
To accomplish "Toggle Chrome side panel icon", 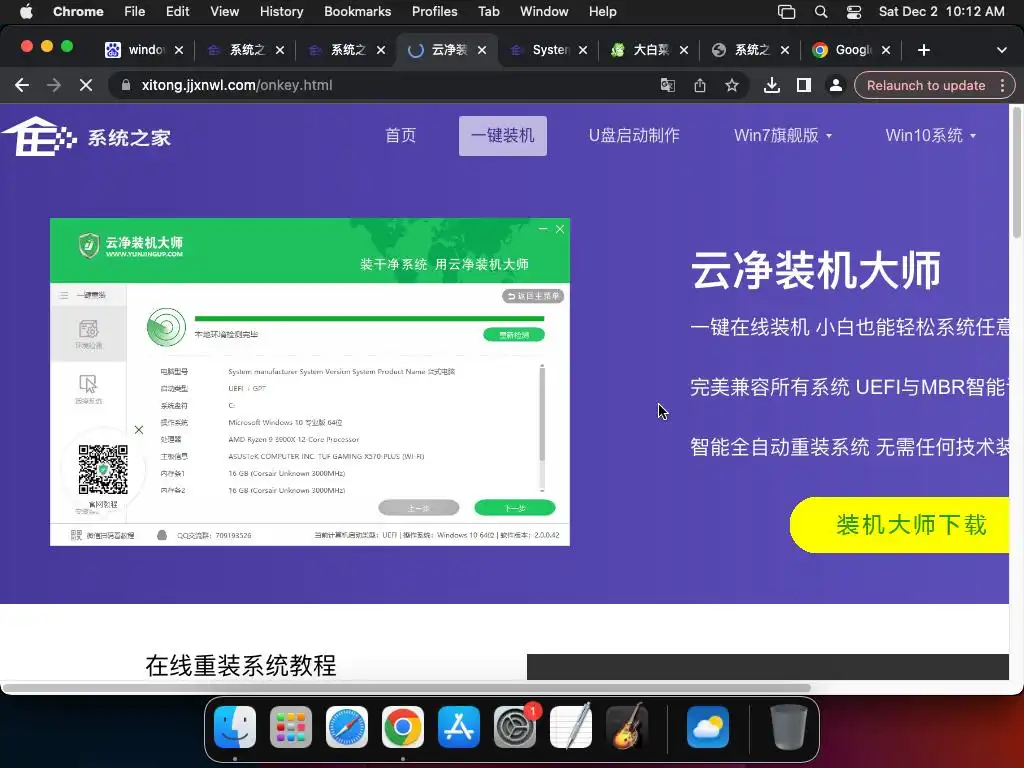I will coord(804,86).
